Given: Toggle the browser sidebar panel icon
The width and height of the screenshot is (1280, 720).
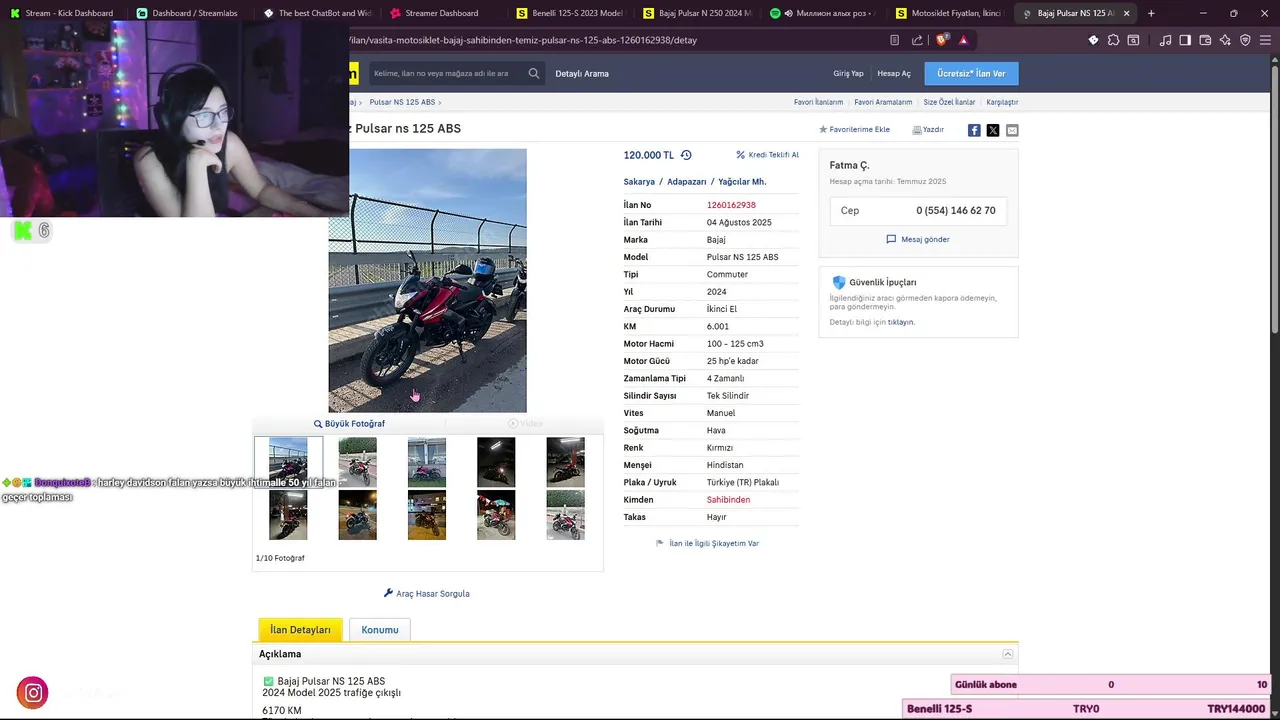Looking at the screenshot, I should coord(1185,40).
